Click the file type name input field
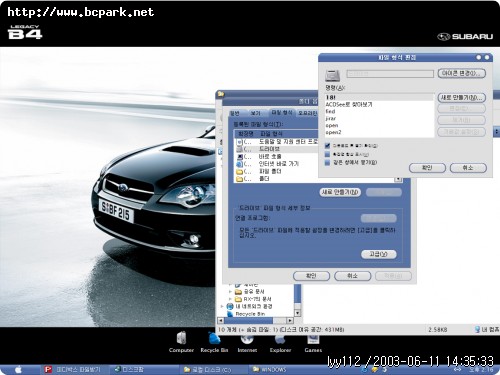500x375 pixels. click(390, 74)
